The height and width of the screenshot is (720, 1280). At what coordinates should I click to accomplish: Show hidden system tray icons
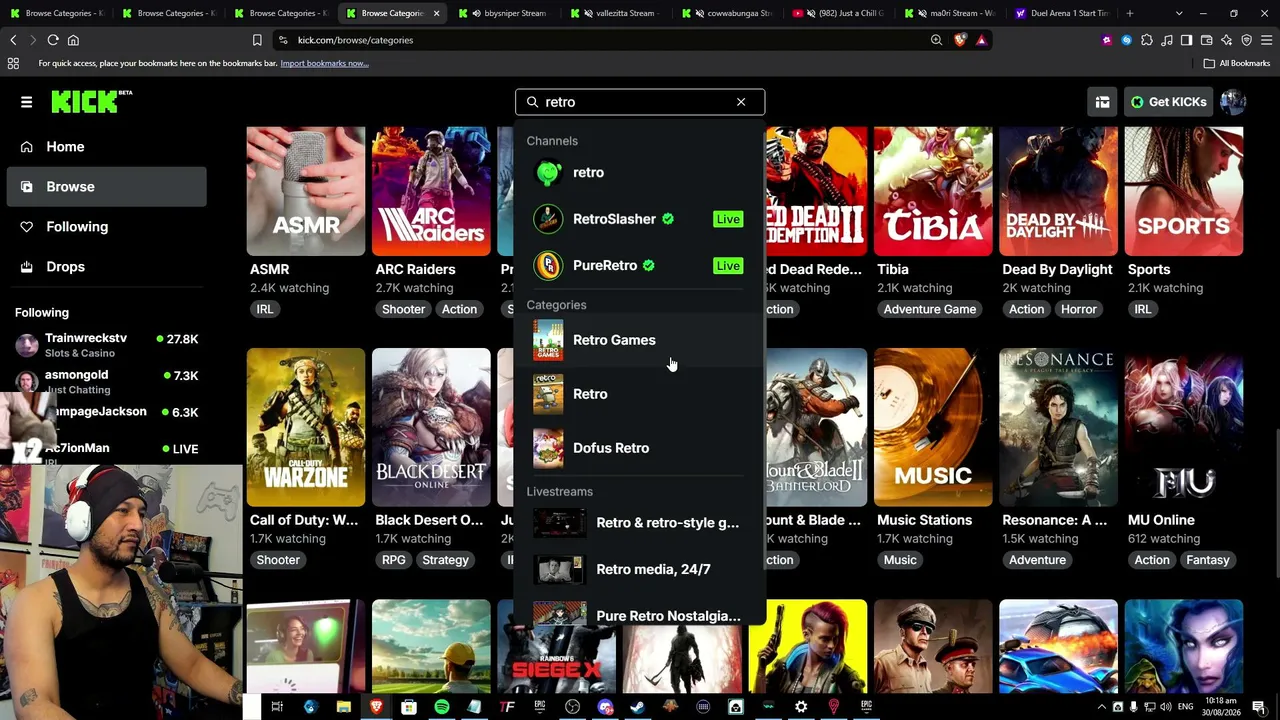1102,707
